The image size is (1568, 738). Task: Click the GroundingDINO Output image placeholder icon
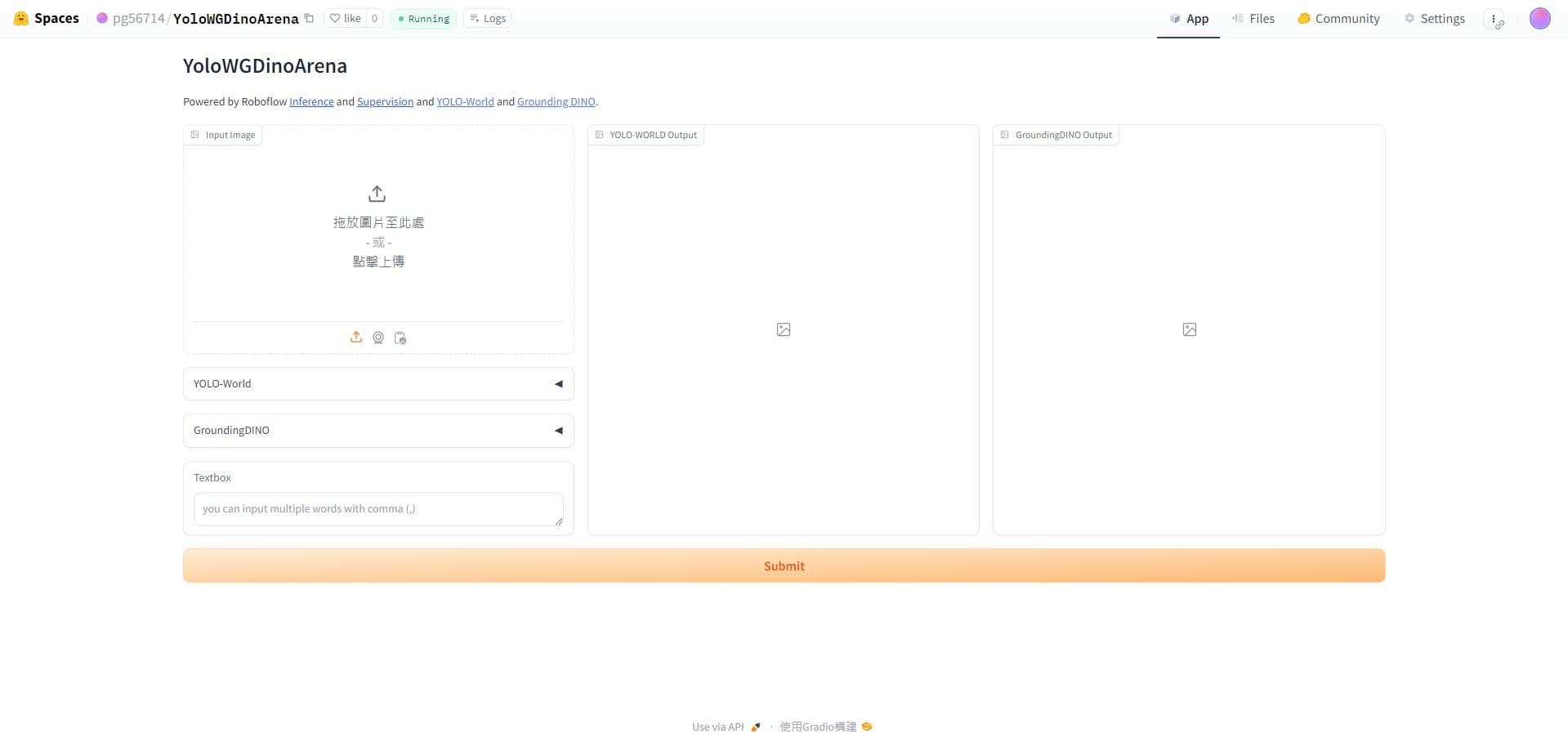1190,329
